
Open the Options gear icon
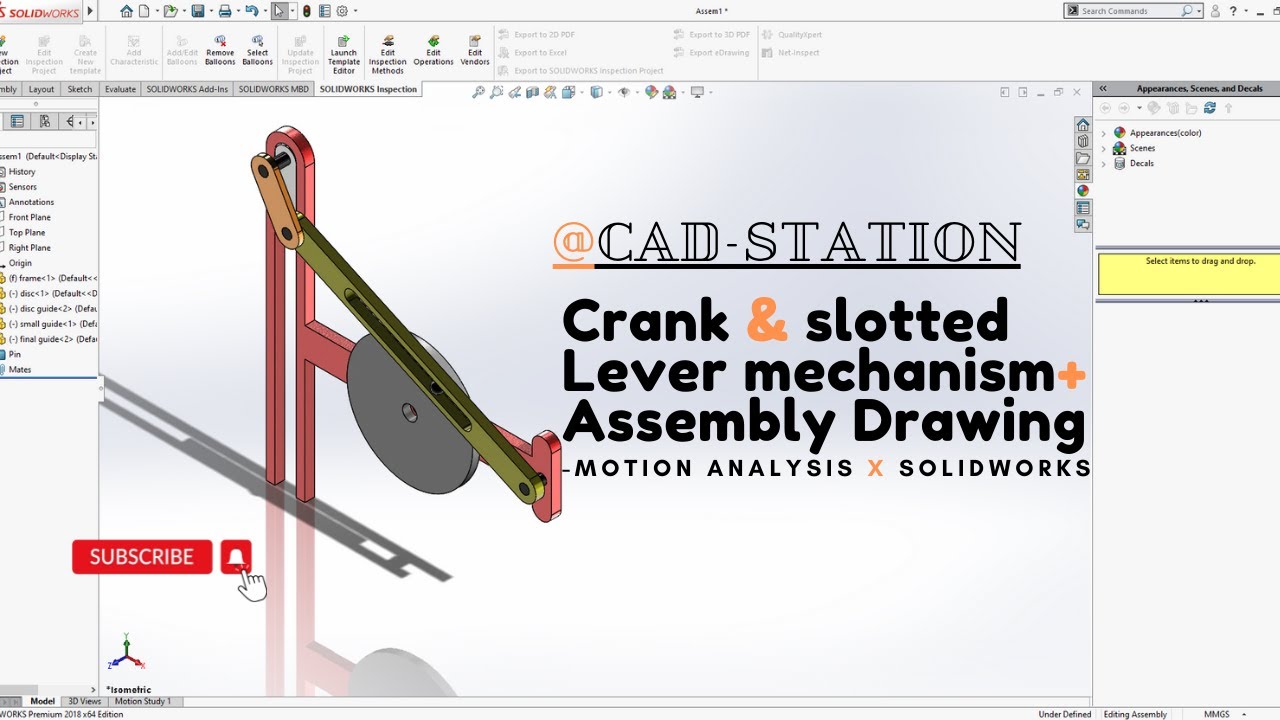coord(342,11)
